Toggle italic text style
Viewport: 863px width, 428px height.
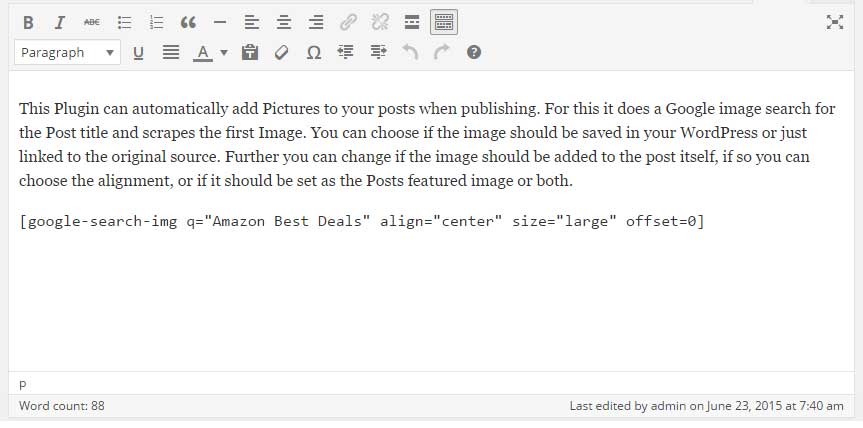[x=59, y=22]
